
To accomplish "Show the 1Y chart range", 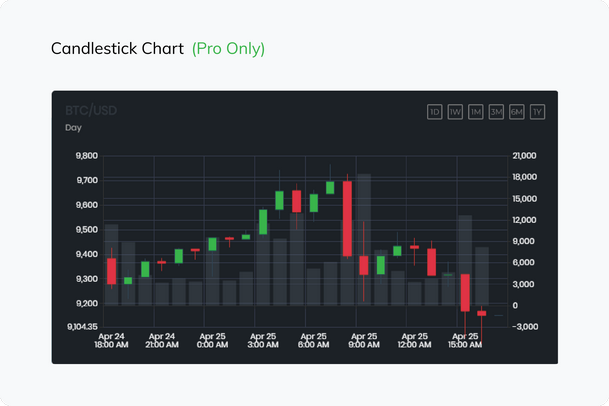I will [538, 111].
